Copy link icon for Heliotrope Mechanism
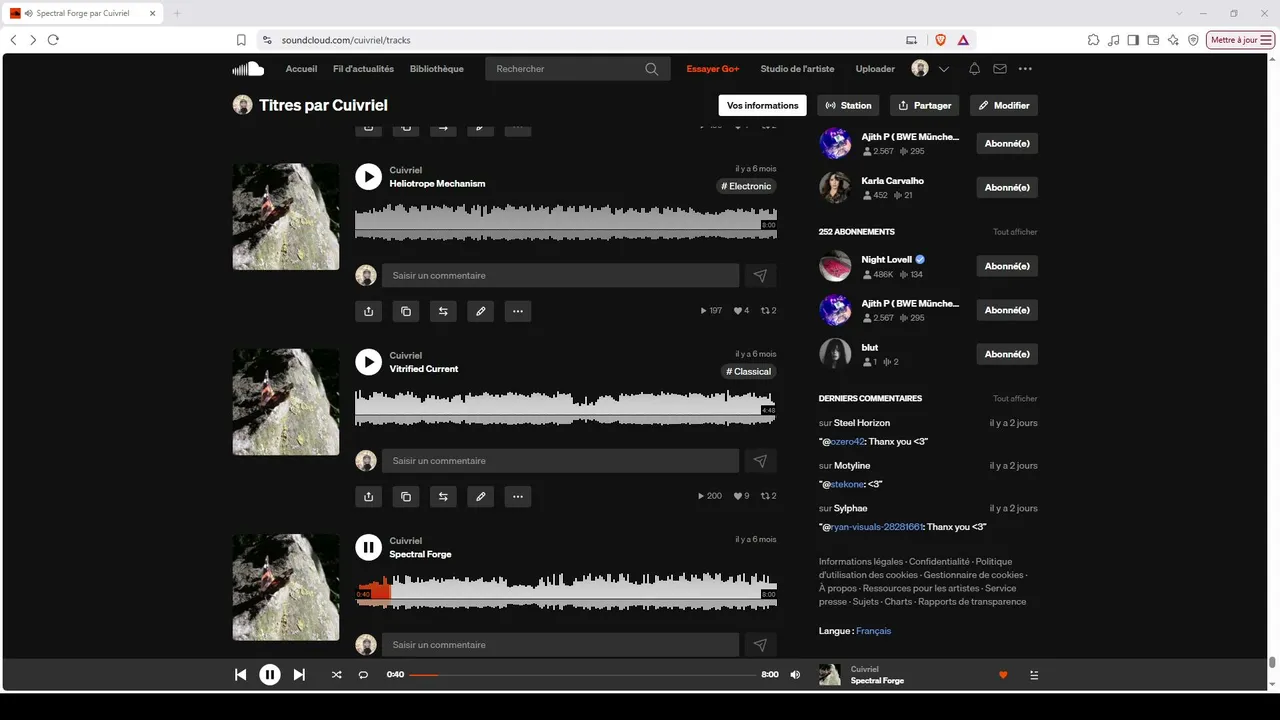Screen dimensions: 1280x720 (406, 311)
